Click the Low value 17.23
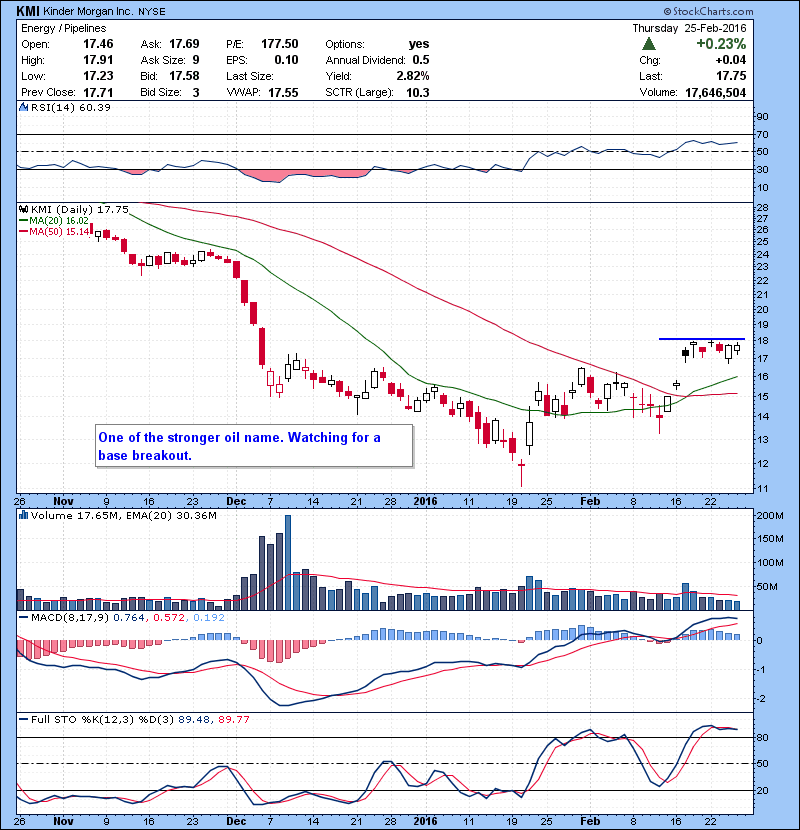Viewport: 800px width, 830px height. (98, 76)
